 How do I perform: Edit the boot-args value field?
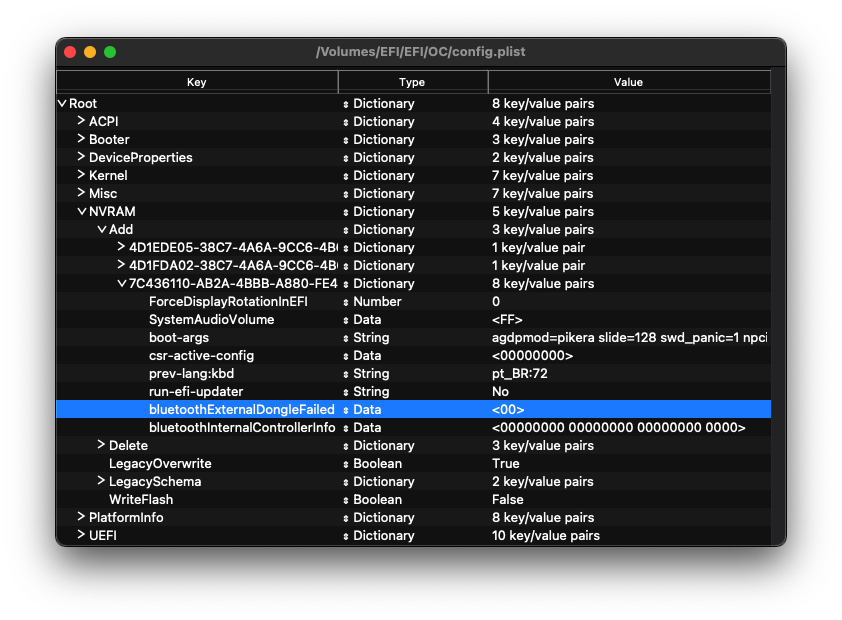(630, 338)
